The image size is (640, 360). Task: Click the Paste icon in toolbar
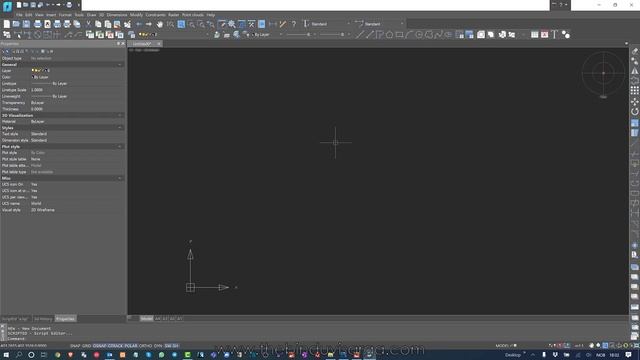click(108, 24)
